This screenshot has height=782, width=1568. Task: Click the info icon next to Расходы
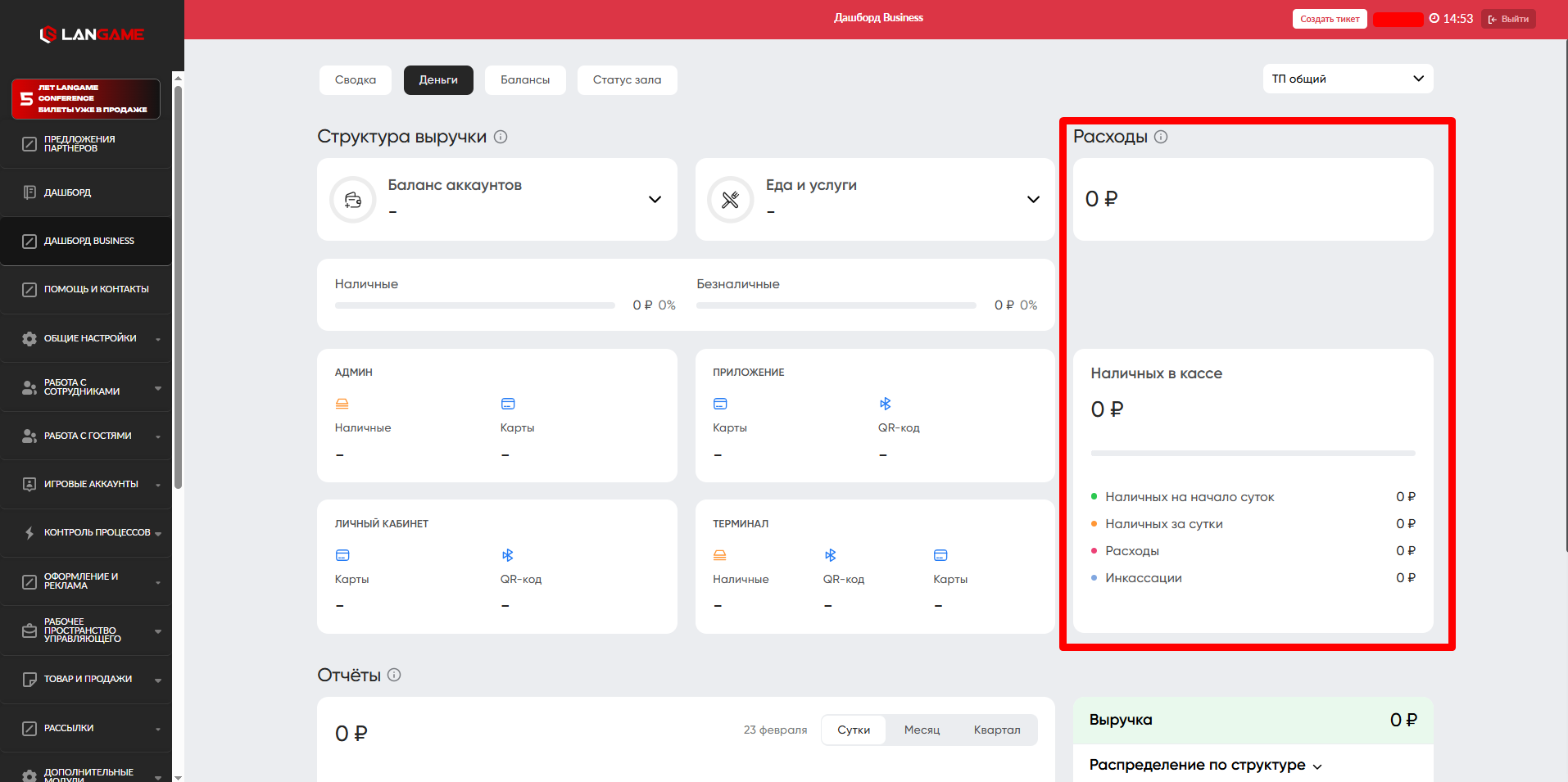pyautogui.click(x=1161, y=137)
